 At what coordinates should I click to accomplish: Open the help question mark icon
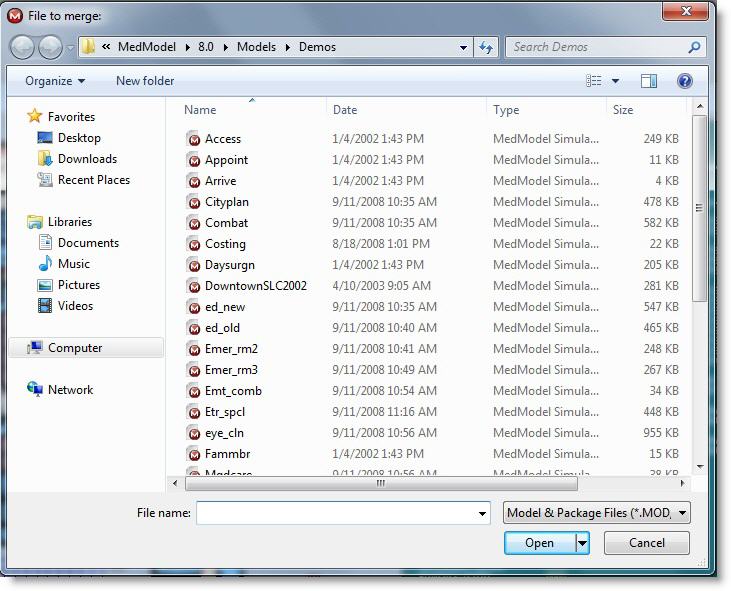[684, 81]
